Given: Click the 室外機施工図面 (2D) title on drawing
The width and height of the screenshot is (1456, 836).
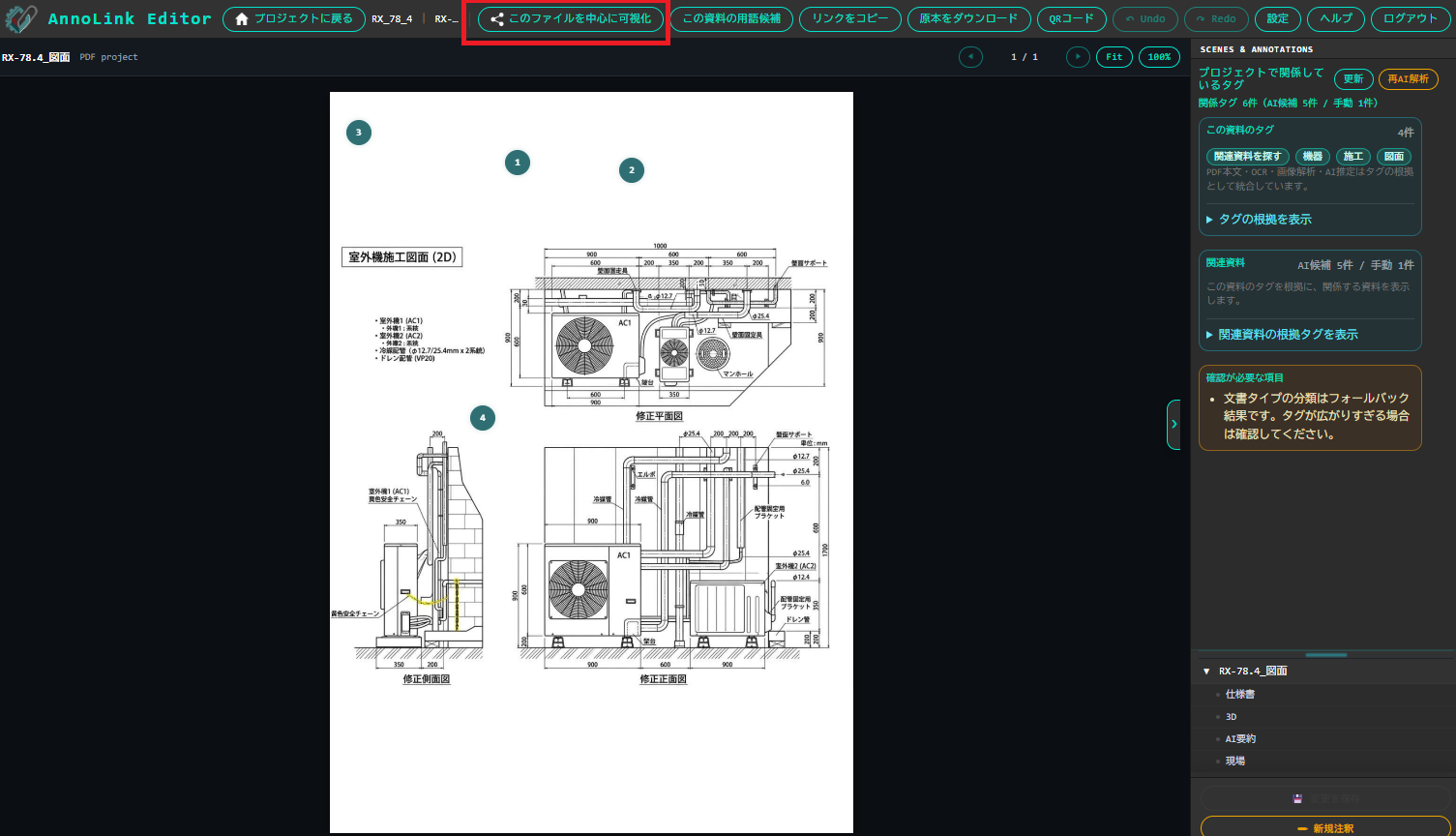Looking at the screenshot, I should [402, 257].
